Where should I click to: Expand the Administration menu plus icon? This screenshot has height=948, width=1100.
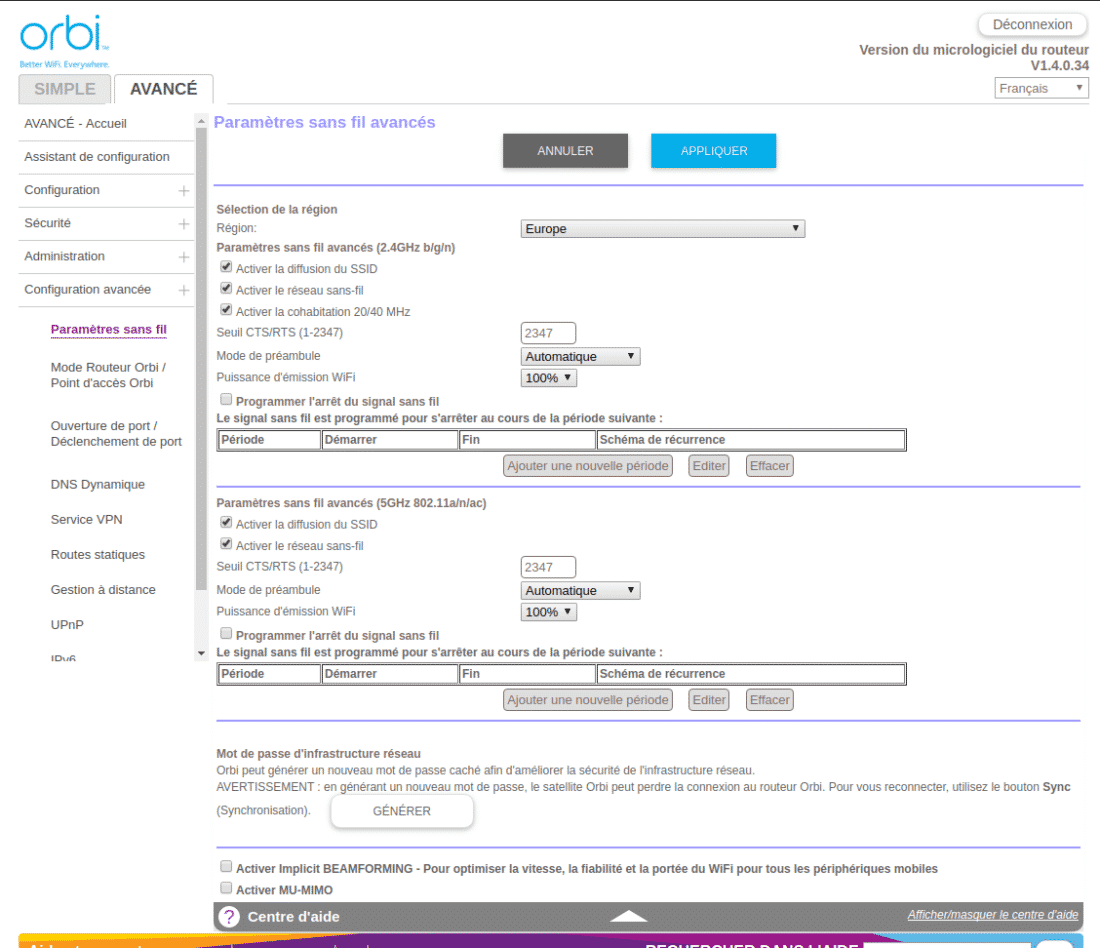coord(184,257)
